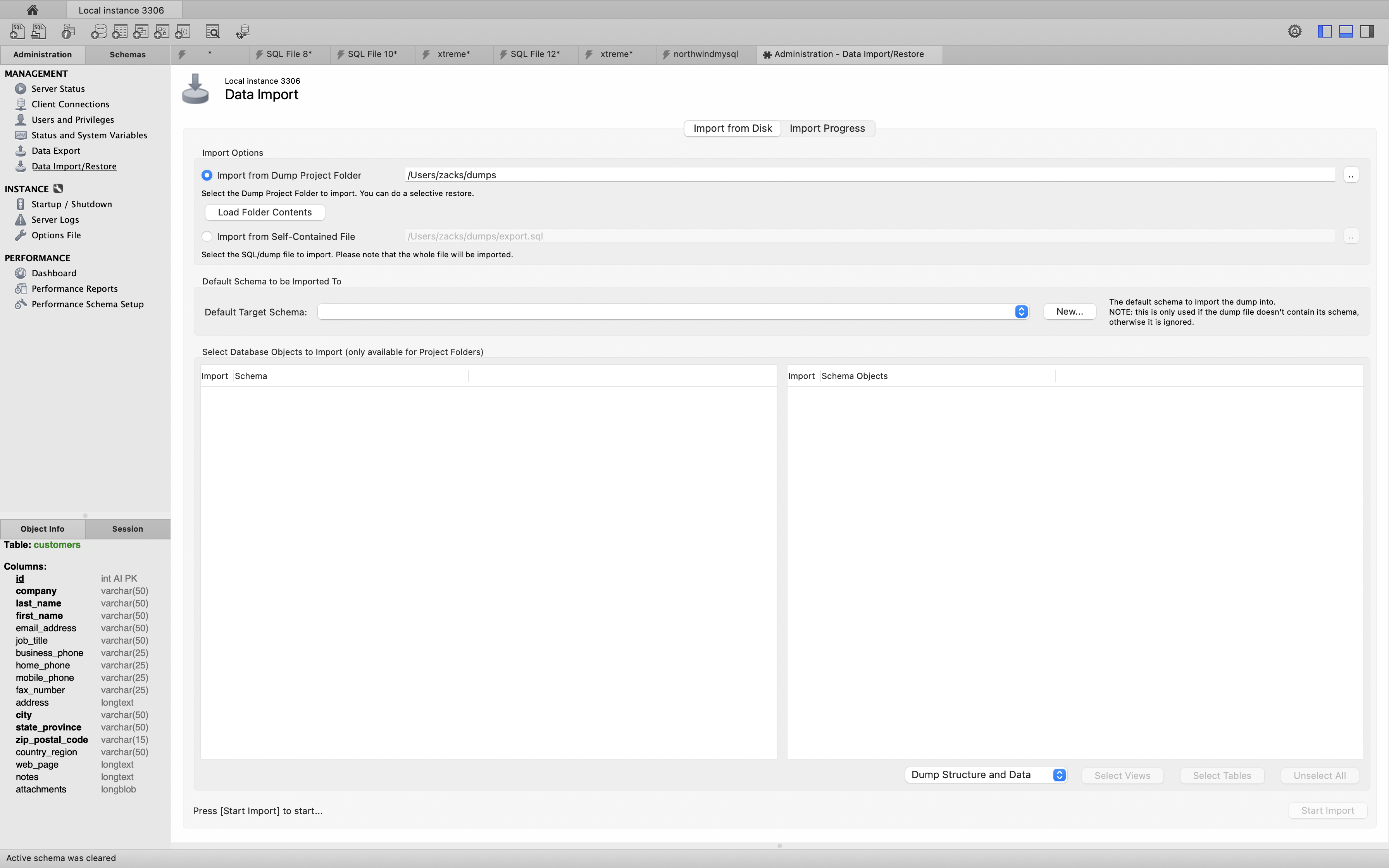Click the create new function icon

click(183, 31)
